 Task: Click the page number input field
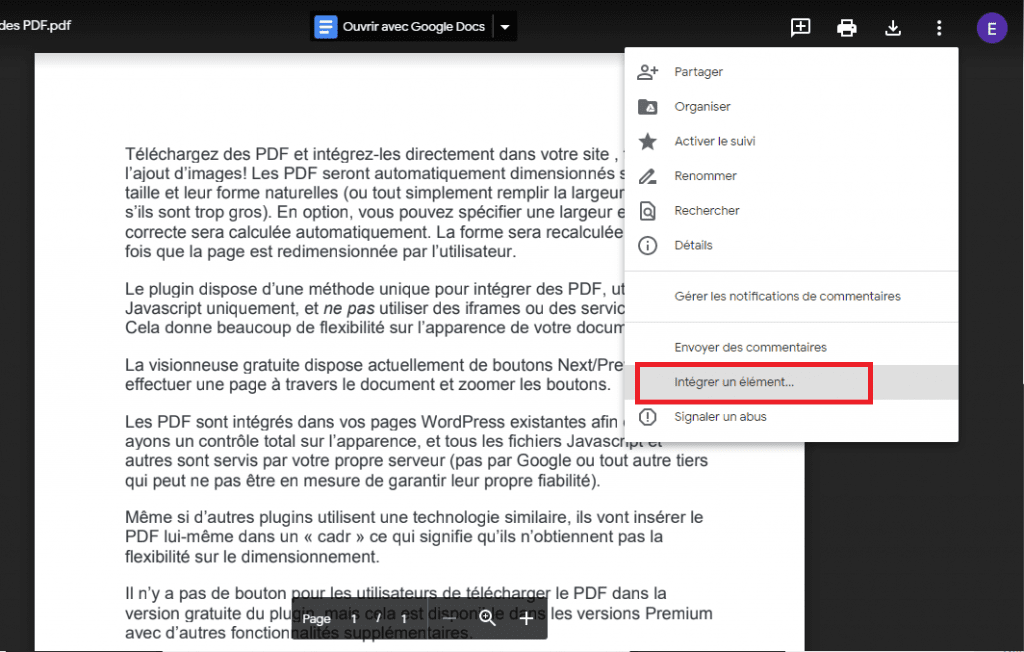pos(352,619)
